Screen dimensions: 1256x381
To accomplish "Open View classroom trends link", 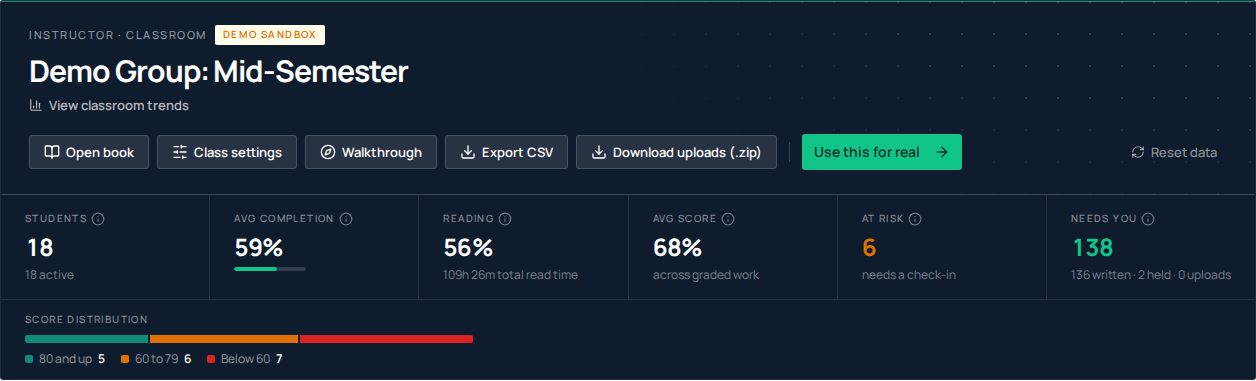I will (x=109, y=105).
